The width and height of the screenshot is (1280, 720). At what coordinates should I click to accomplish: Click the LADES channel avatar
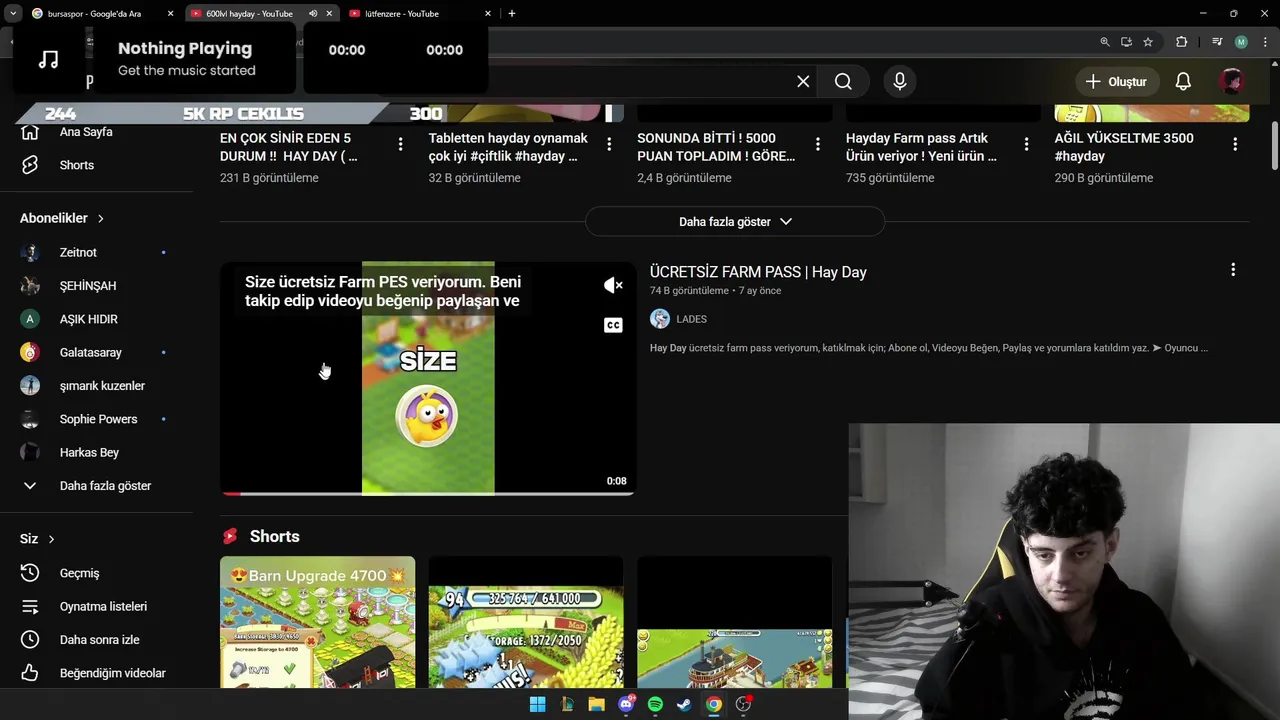click(660, 319)
